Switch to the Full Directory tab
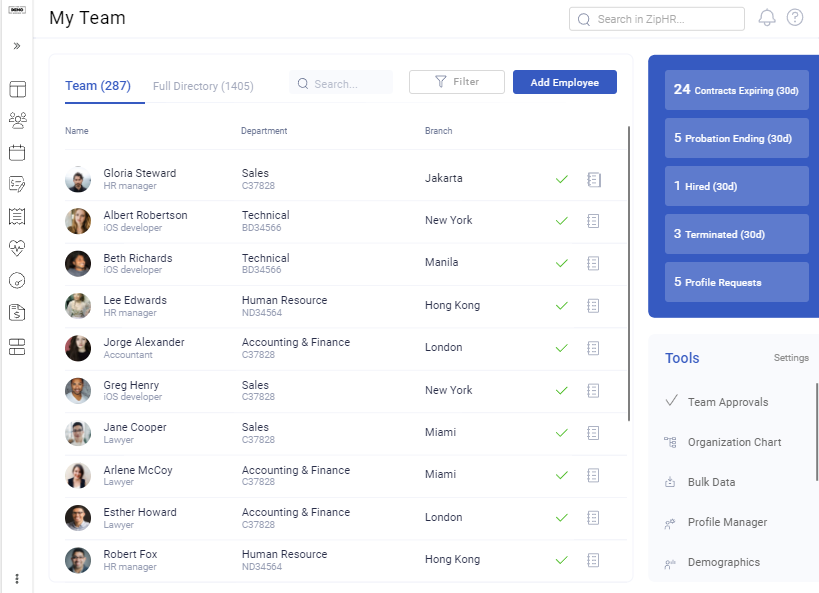The width and height of the screenshot is (819, 593). point(202,86)
